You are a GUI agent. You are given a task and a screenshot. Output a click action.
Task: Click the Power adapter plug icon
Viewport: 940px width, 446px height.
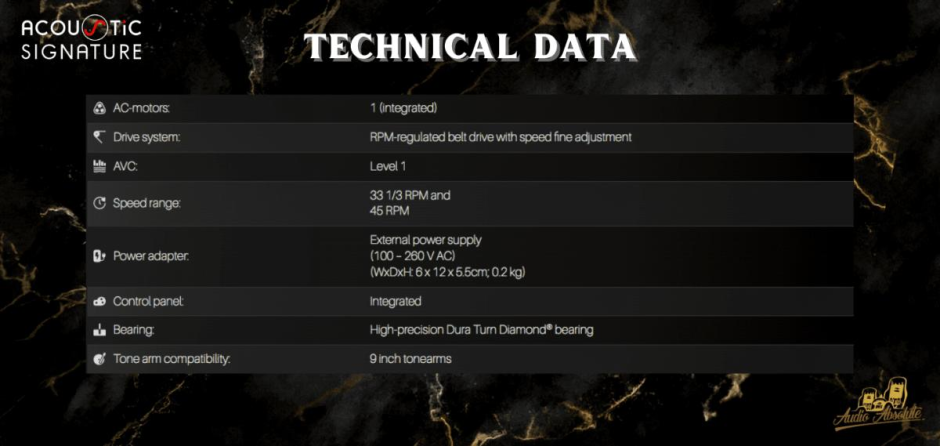pyautogui.click(x=99, y=256)
